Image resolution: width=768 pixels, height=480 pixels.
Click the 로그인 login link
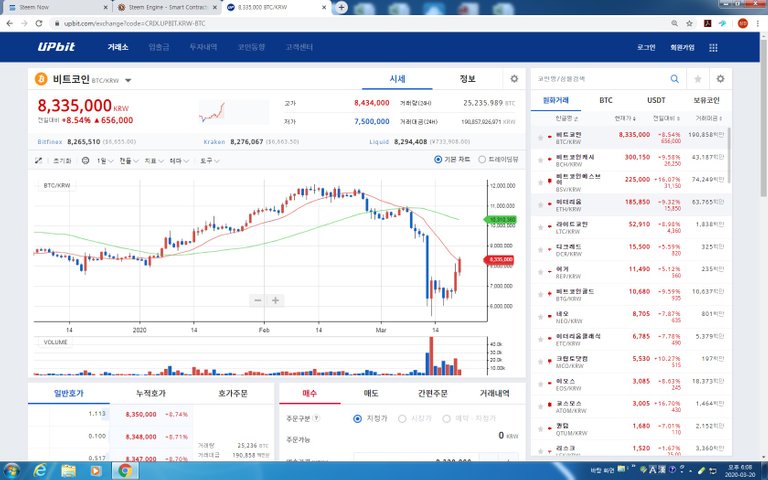(646, 47)
